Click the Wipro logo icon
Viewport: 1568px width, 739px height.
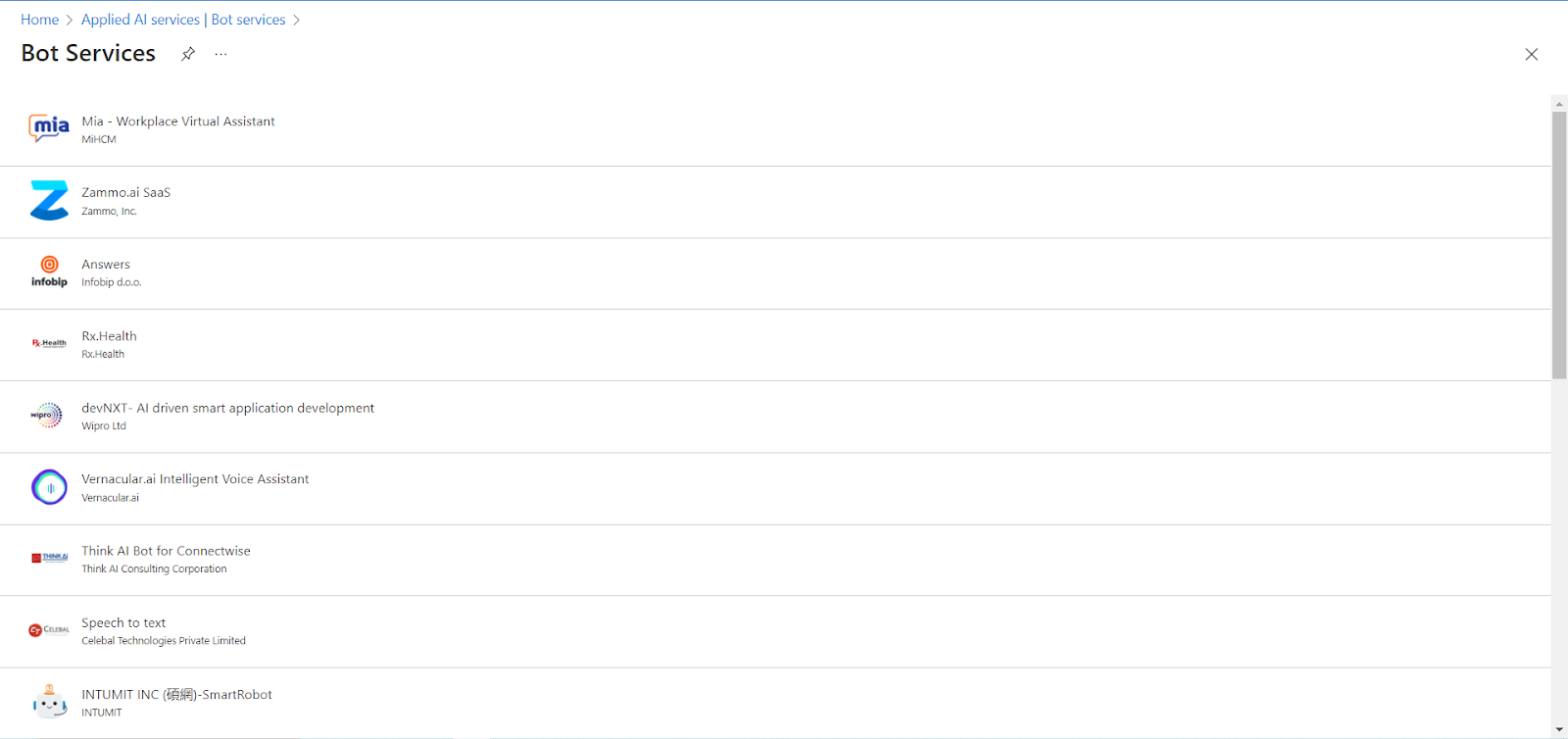[x=47, y=415]
